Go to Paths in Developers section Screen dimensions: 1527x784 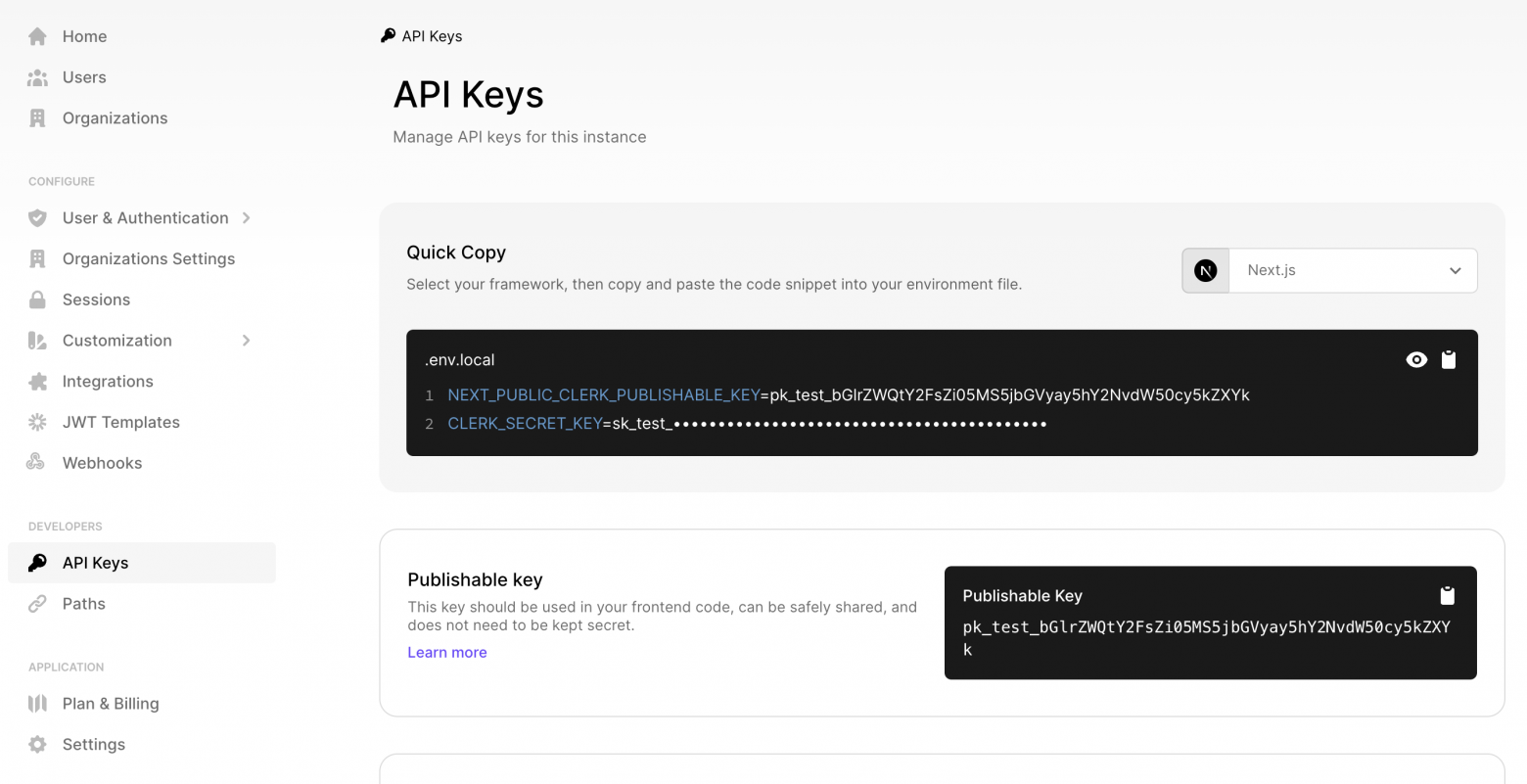click(x=83, y=604)
